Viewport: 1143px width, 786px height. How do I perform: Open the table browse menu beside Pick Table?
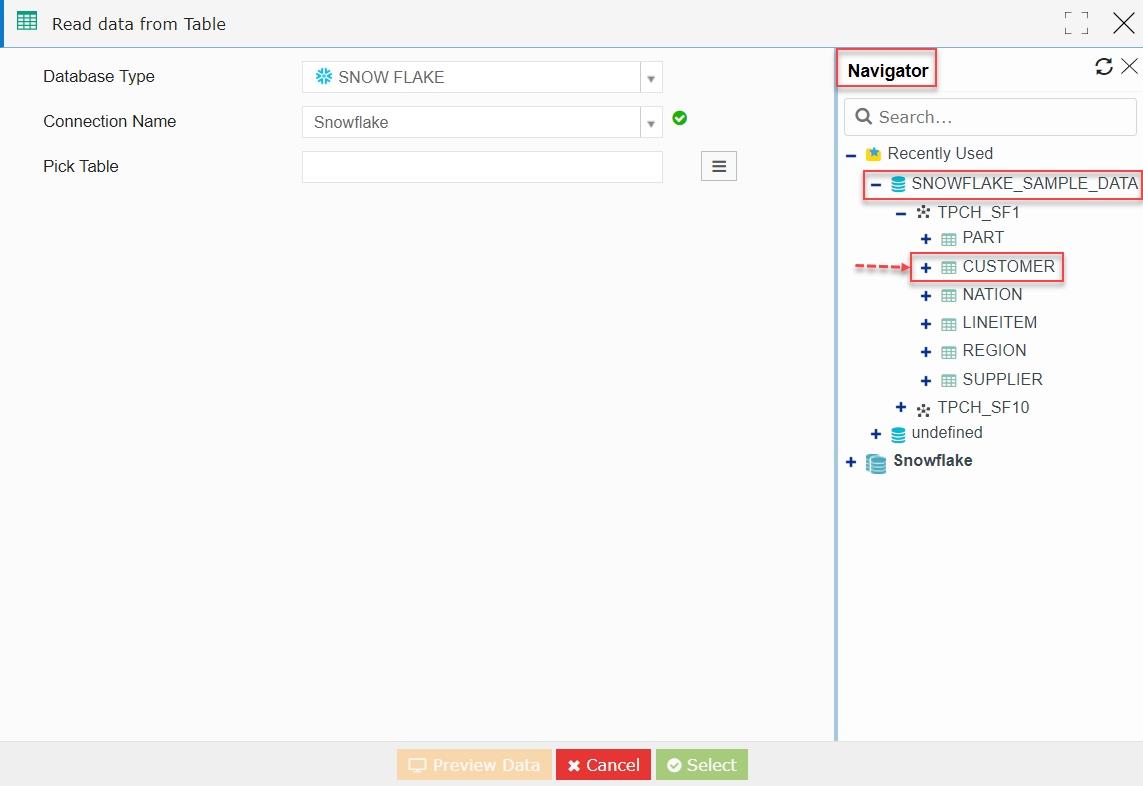coord(718,166)
